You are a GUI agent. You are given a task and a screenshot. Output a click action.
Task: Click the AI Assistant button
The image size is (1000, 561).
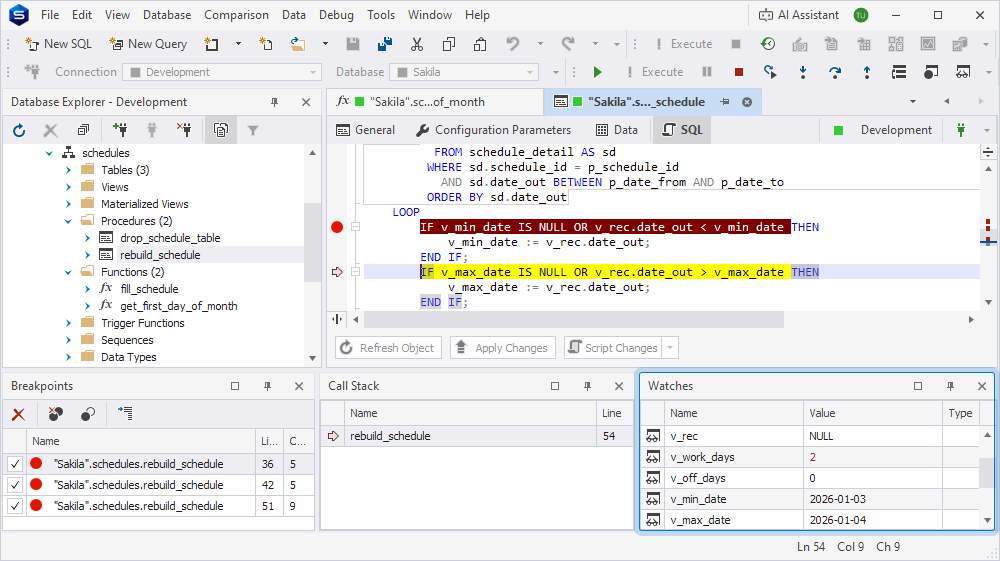click(x=799, y=15)
